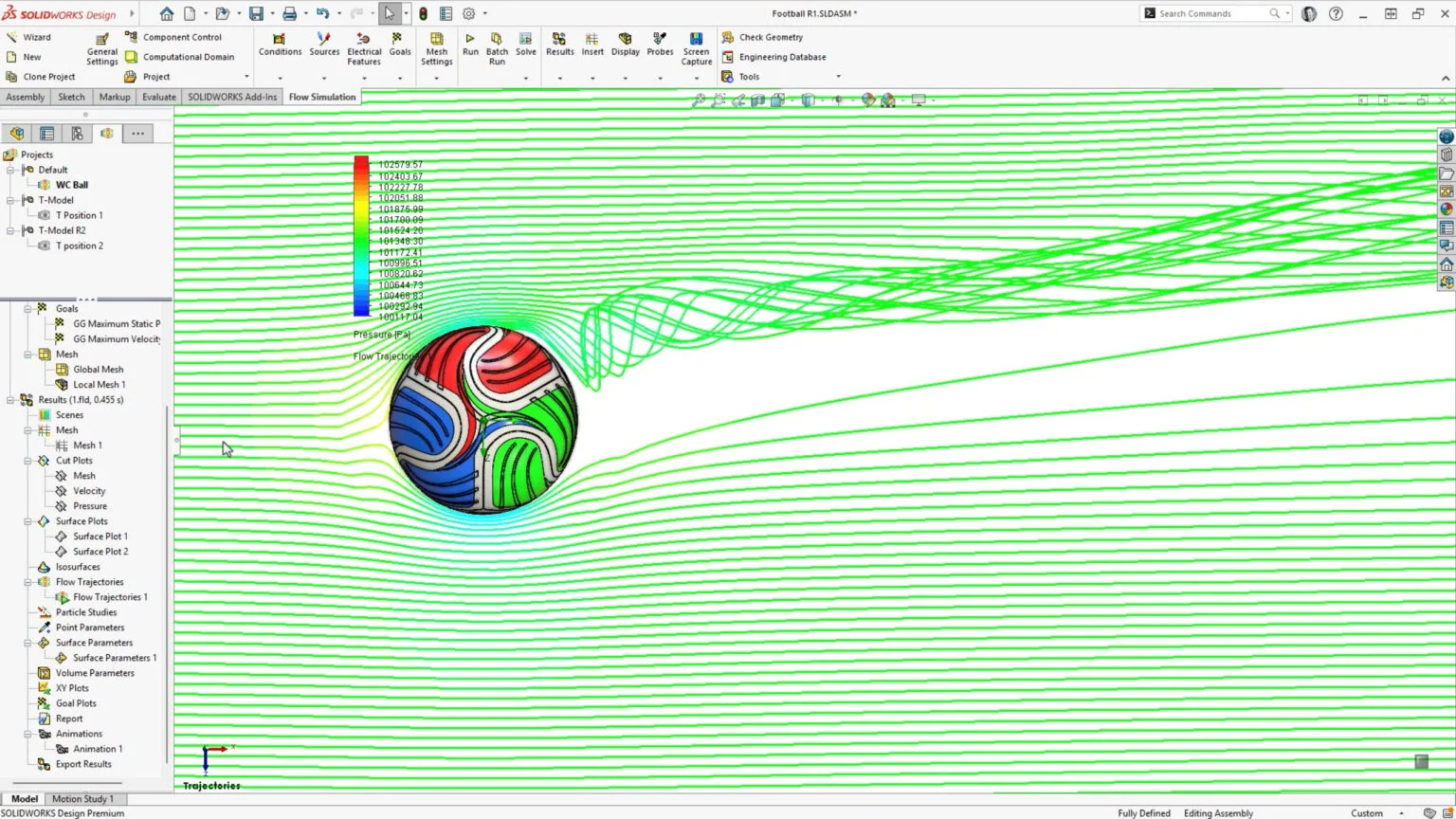
Task: Select the Model tab at bottom
Action: [x=25, y=799]
